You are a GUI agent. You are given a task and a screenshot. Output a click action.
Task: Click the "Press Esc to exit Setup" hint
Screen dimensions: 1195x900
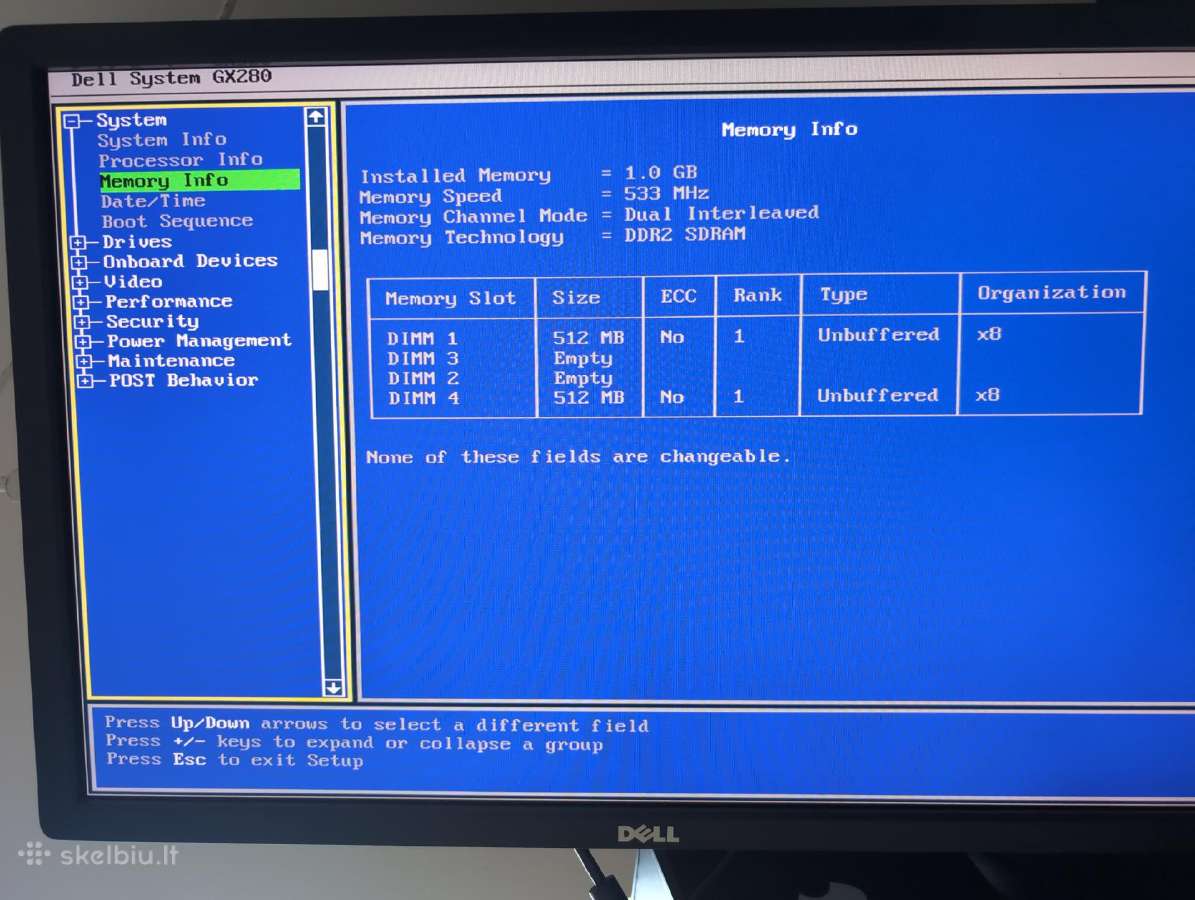click(235, 760)
